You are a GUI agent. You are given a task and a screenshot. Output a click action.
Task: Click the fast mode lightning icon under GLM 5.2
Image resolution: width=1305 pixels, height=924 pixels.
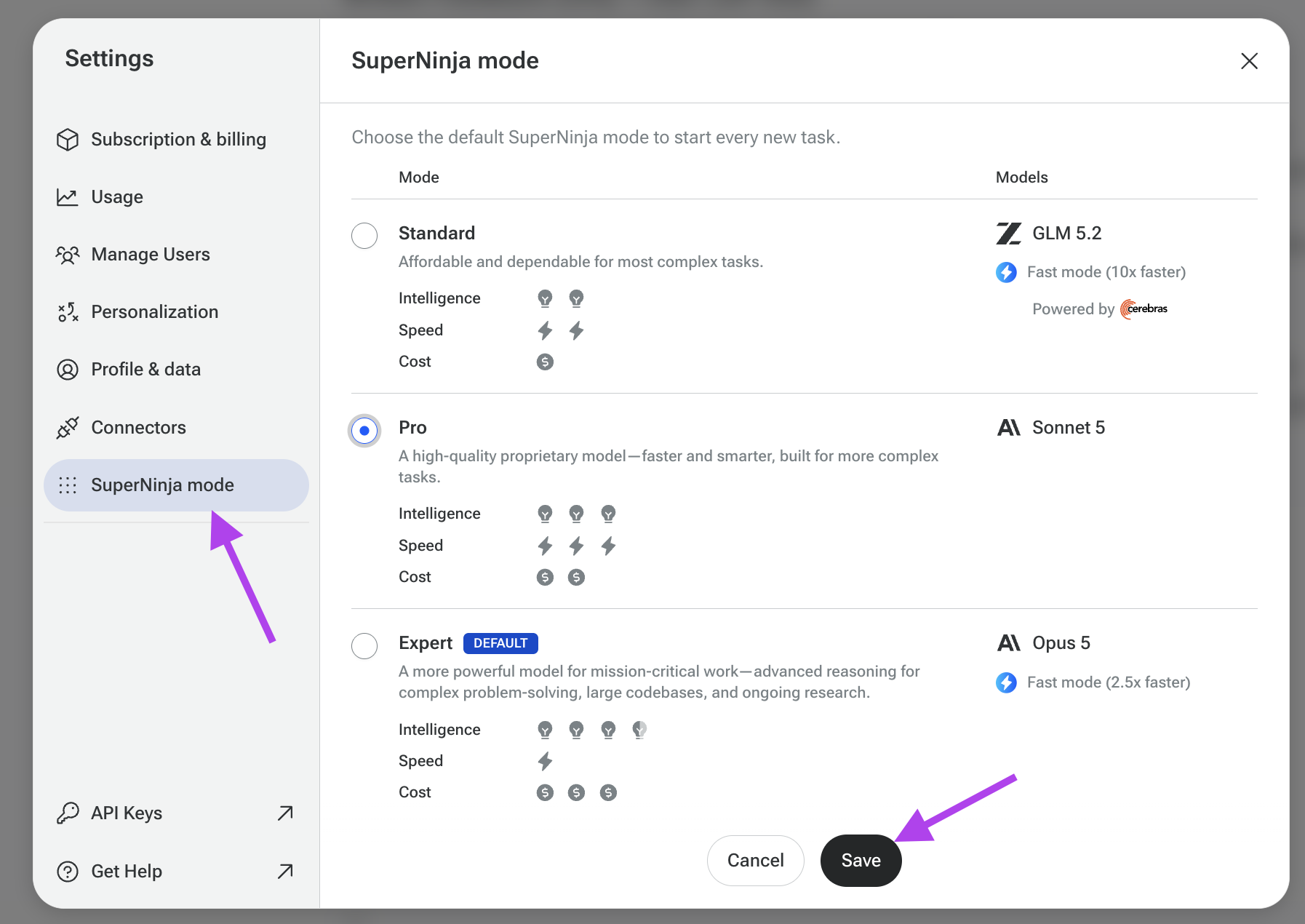click(1007, 272)
